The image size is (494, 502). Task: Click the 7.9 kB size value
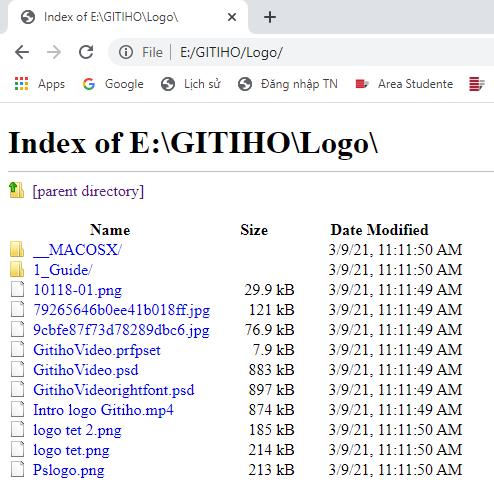point(274,350)
